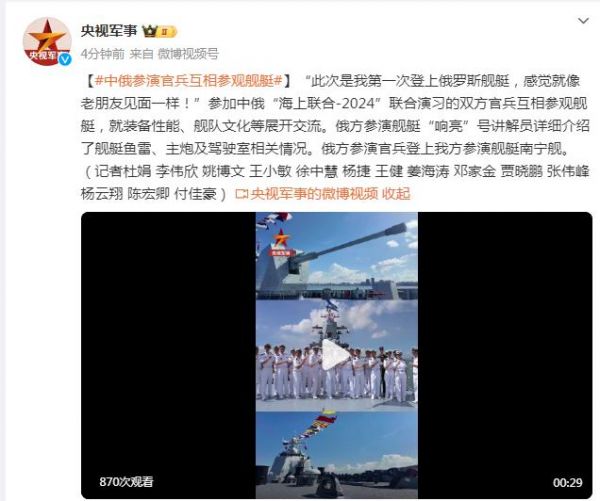
Task: Click the crown membership badge icon
Action: click(150, 31)
